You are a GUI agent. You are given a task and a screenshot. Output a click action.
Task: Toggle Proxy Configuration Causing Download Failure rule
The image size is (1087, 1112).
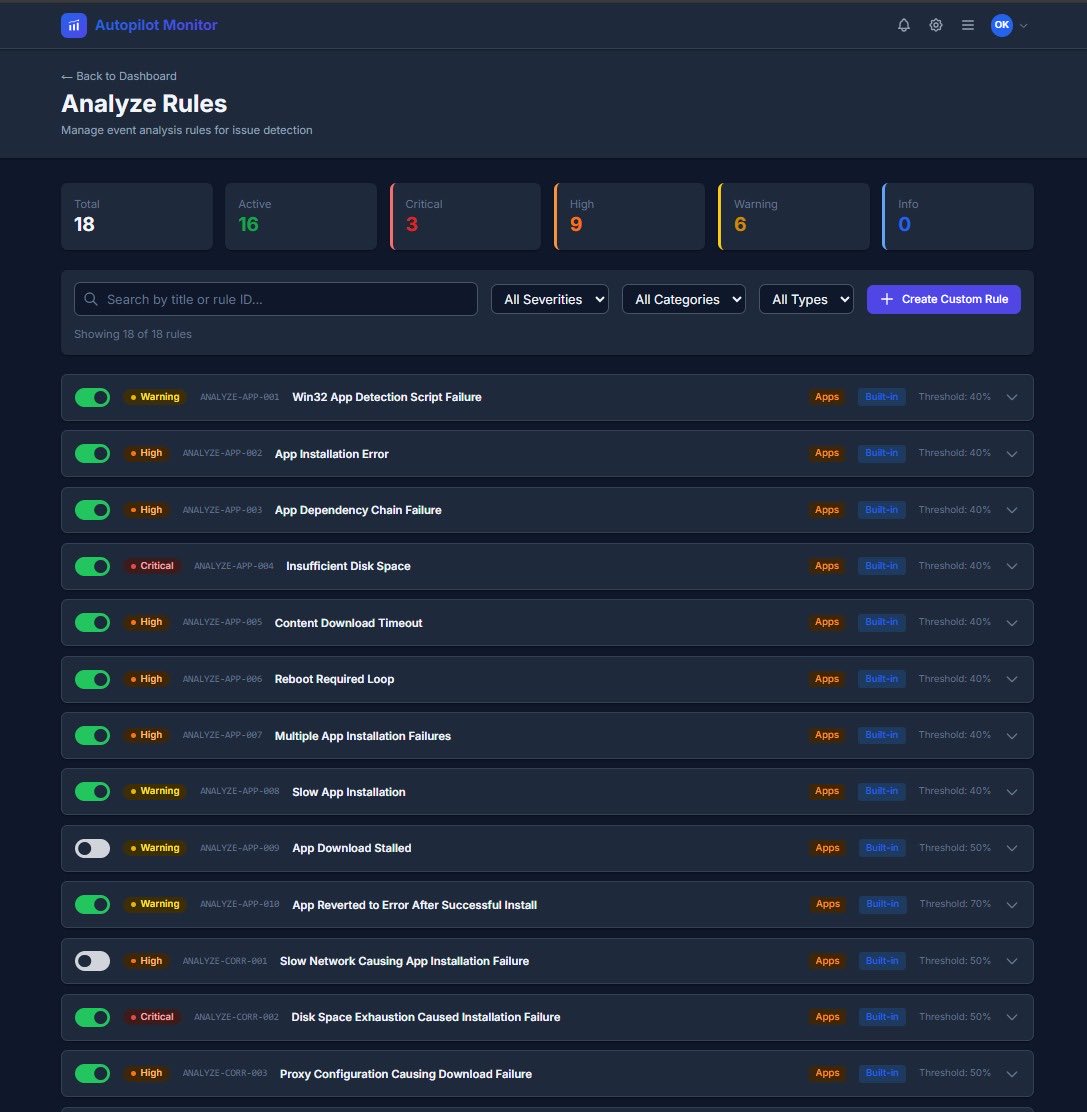(x=92, y=1074)
